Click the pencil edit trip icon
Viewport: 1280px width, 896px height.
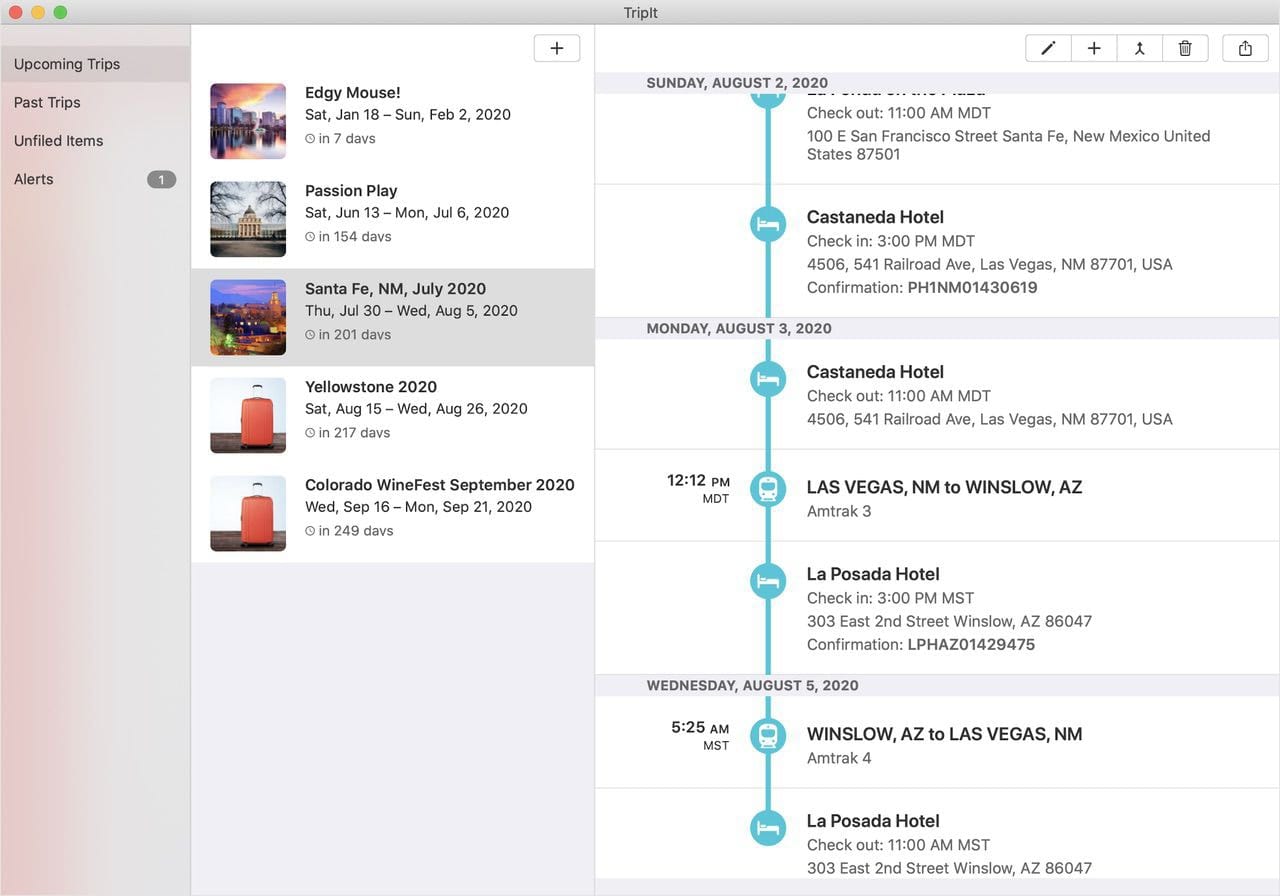click(x=1048, y=48)
